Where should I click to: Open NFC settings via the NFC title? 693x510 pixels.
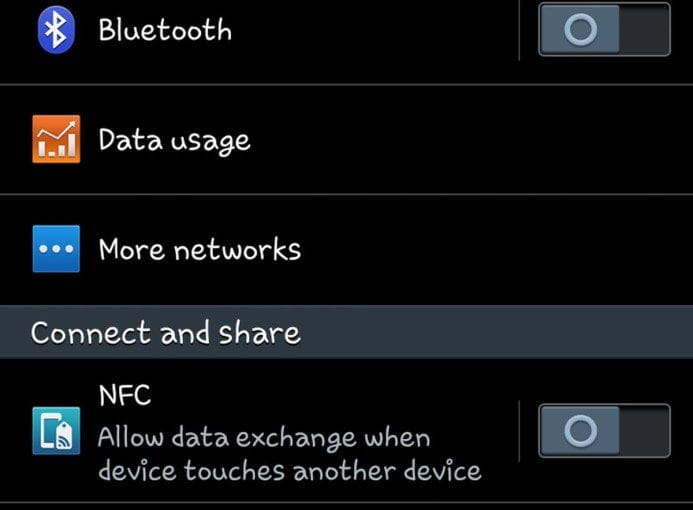pos(125,395)
